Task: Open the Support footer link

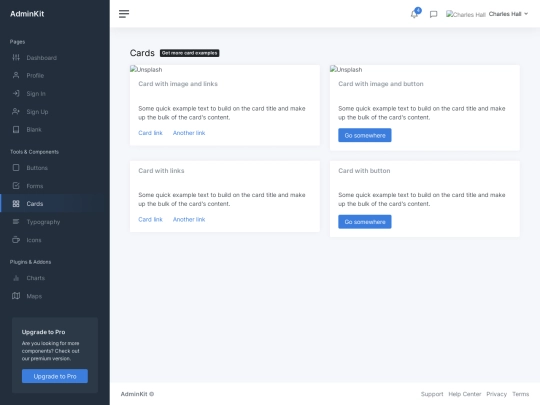Action: (432, 394)
